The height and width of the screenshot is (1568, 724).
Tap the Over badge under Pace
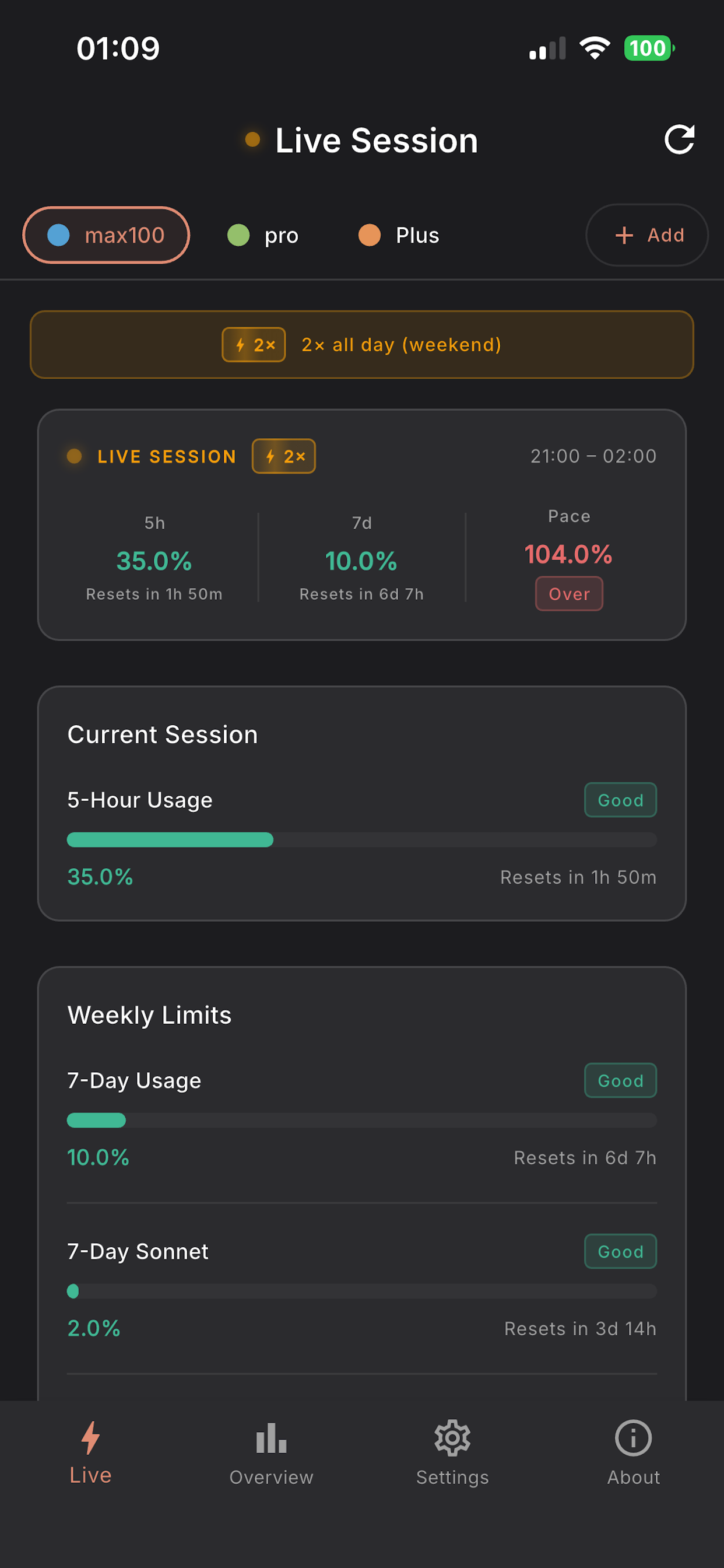click(568, 593)
